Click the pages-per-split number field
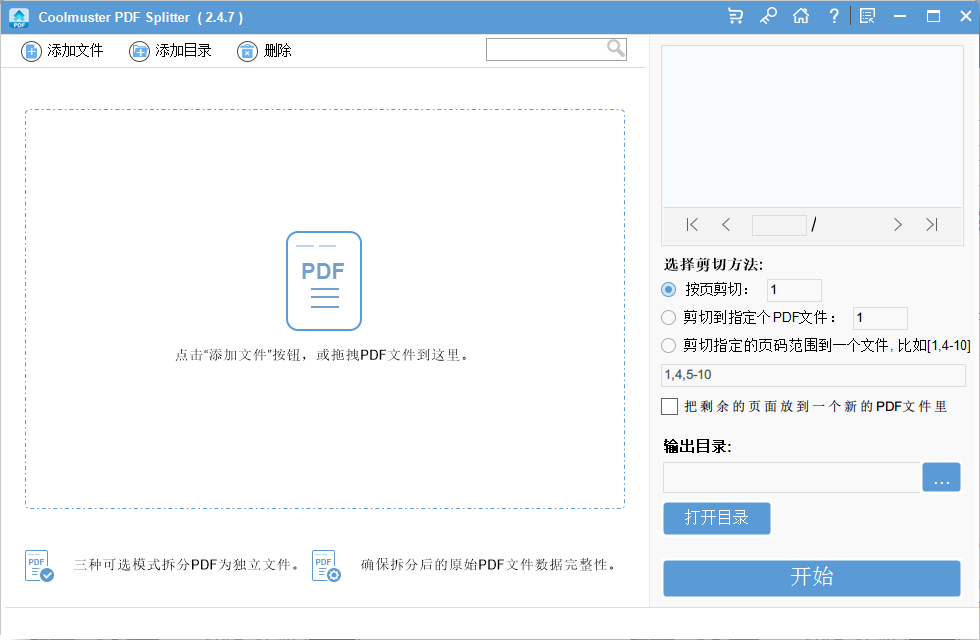 [x=794, y=290]
